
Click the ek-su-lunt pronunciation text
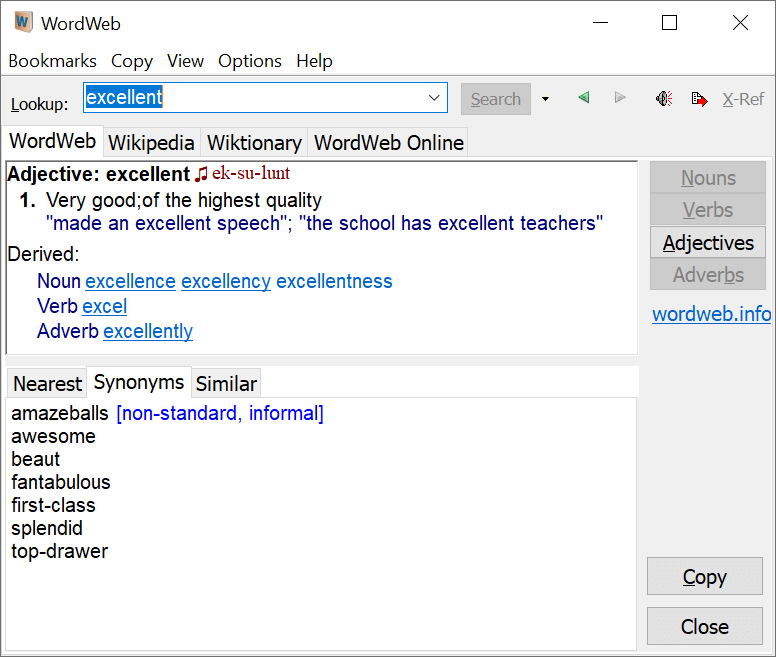coord(251,173)
